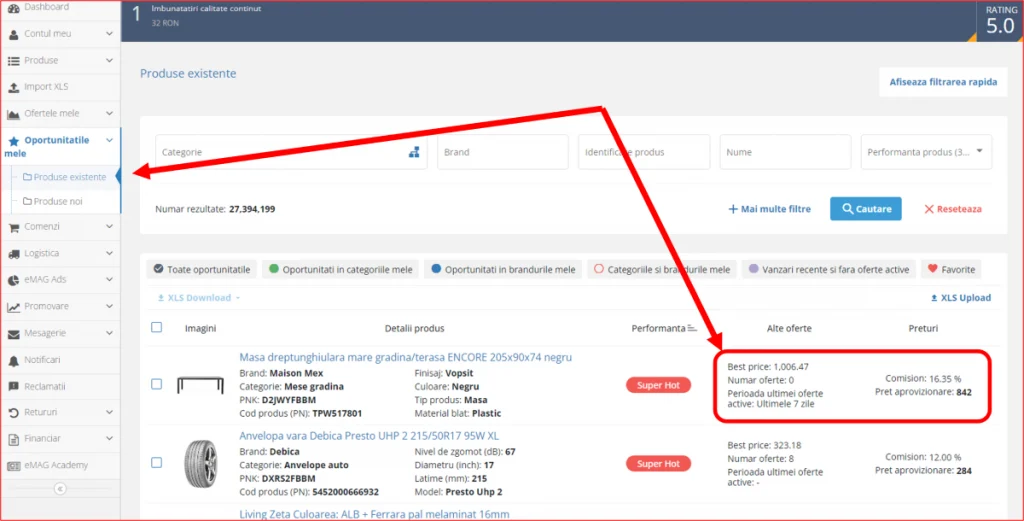The width and height of the screenshot is (1024, 521).
Task: Select the Favorite filter tab
Action: (950, 269)
